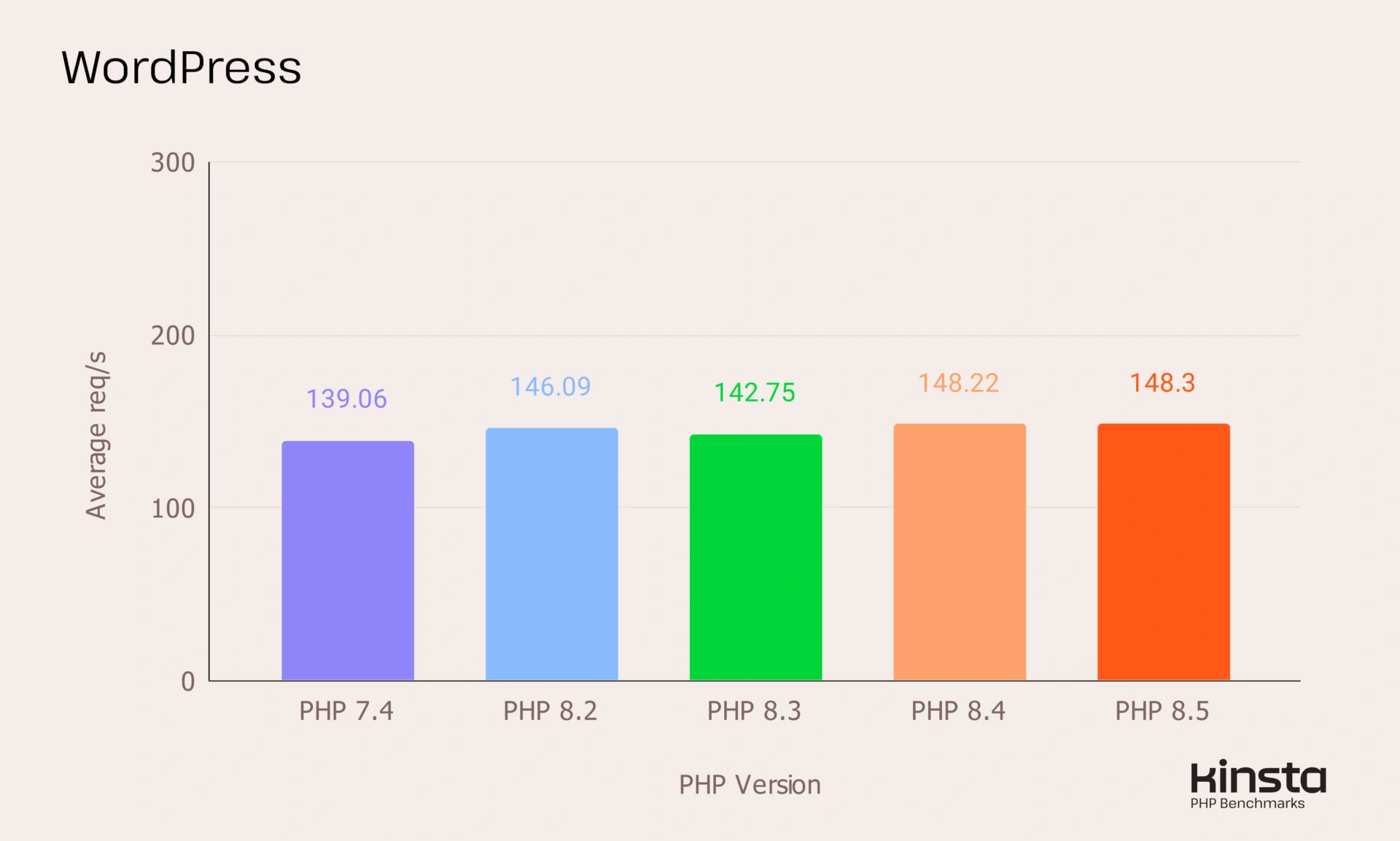The width and height of the screenshot is (1400, 841).
Task: Click the PHP Benchmarks caption text
Action: click(1247, 803)
